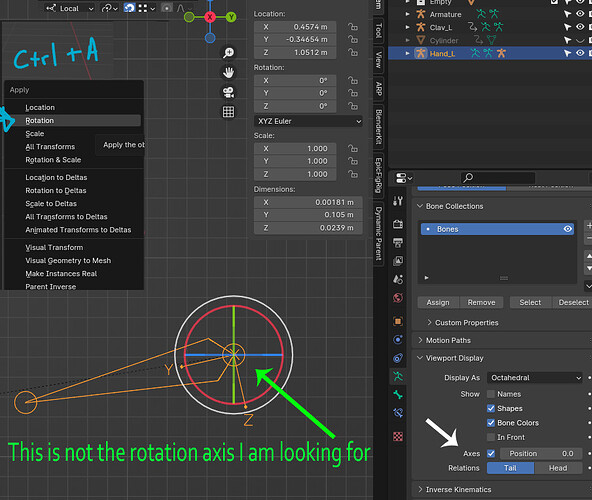The height and width of the screenshot is (500, 592).
Task: Open the Object Constraints tab icon
Action: [398, 358]
